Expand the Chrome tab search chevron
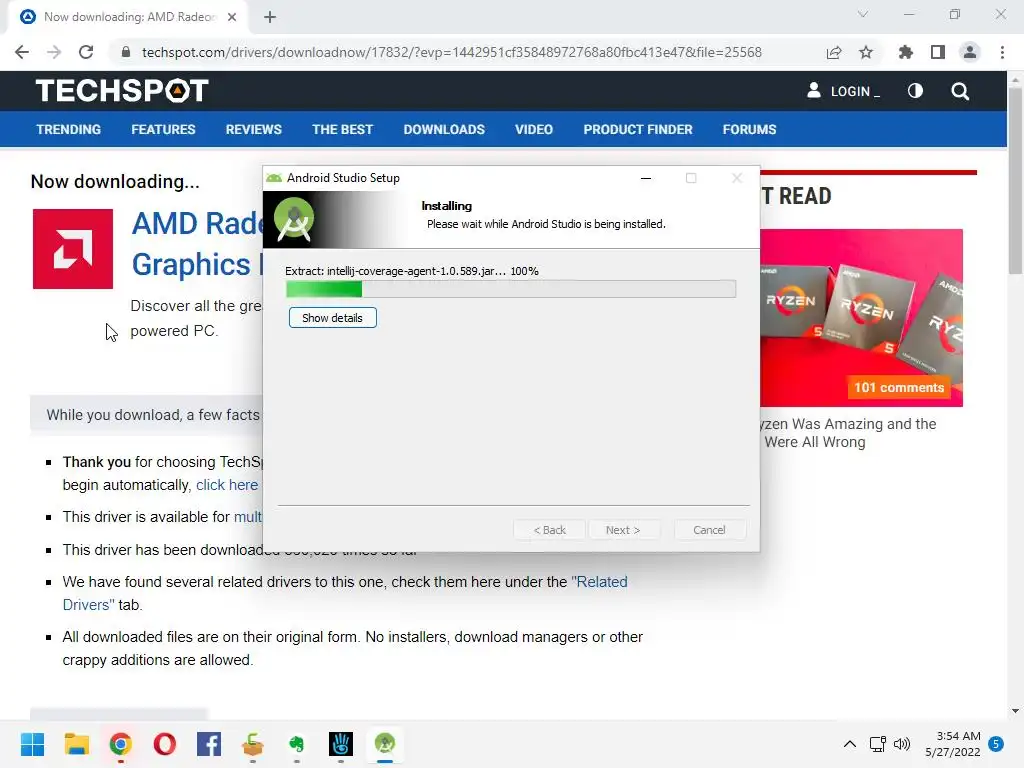The width and height of the screenshot is (1024, 768). [863, 14]
